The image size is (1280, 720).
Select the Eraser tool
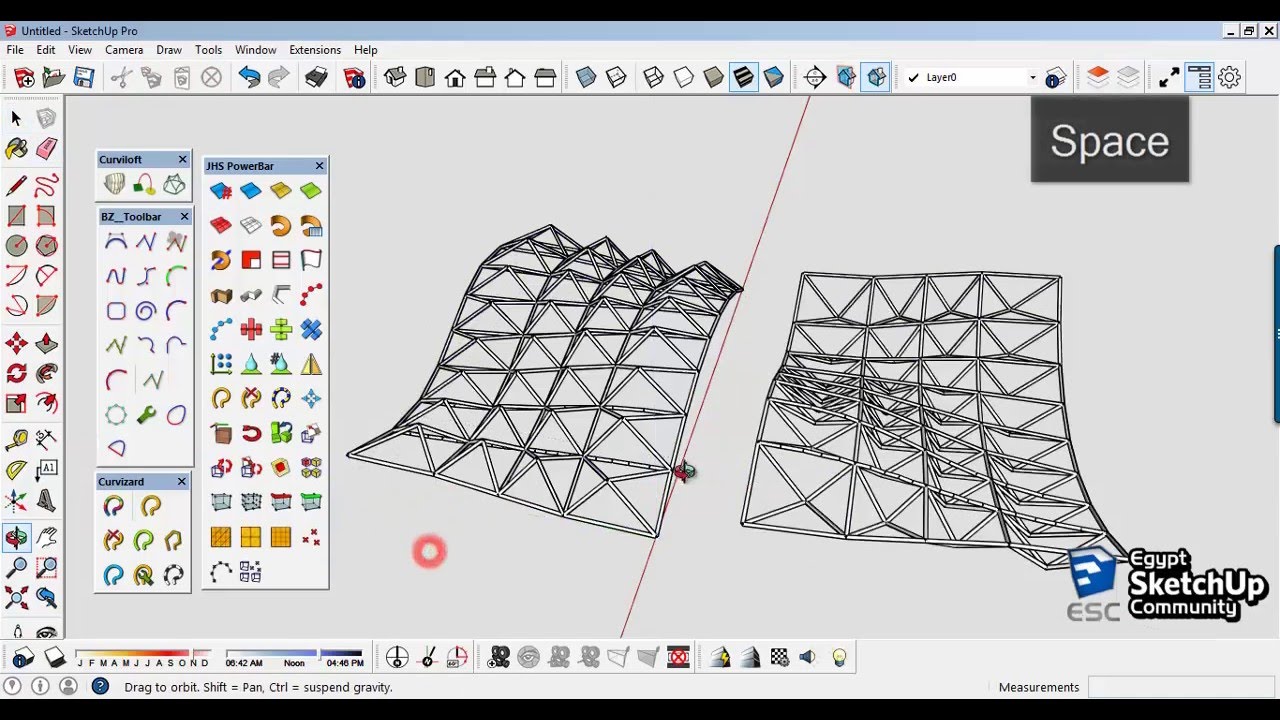tap(46, 149)
